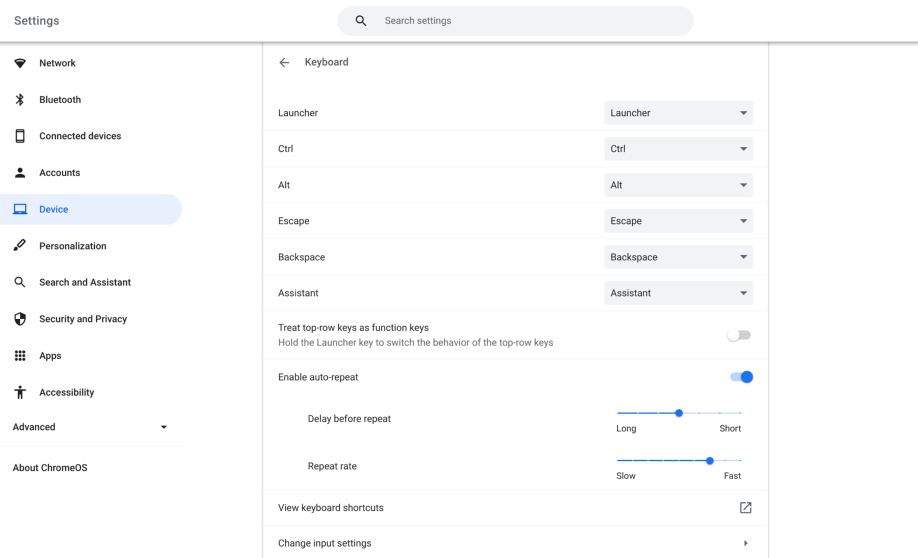
Task: Click the Security and Privacy shield icon
Action: [20, 319]
